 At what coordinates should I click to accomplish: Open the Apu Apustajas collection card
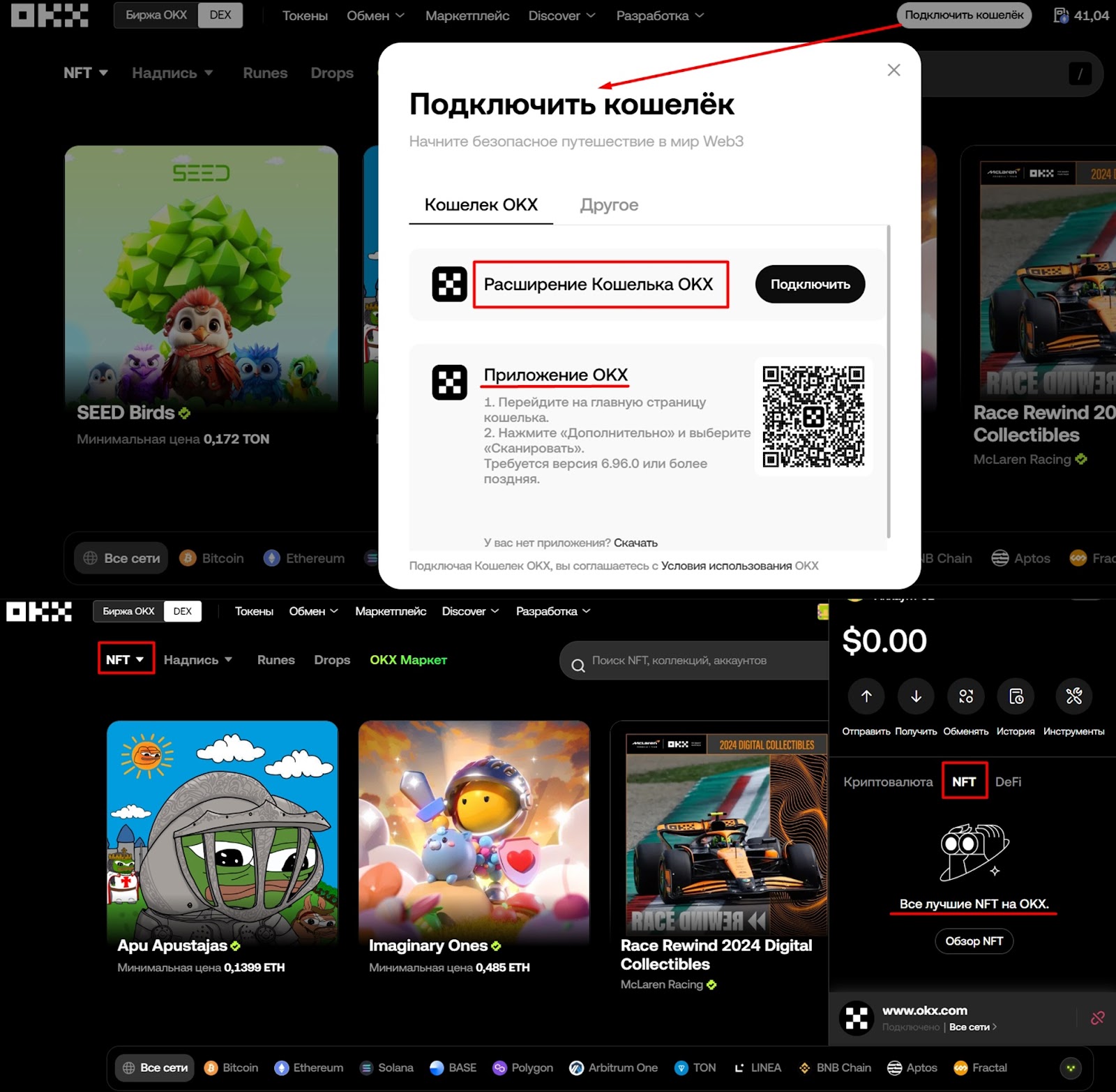tap(222, 849)
